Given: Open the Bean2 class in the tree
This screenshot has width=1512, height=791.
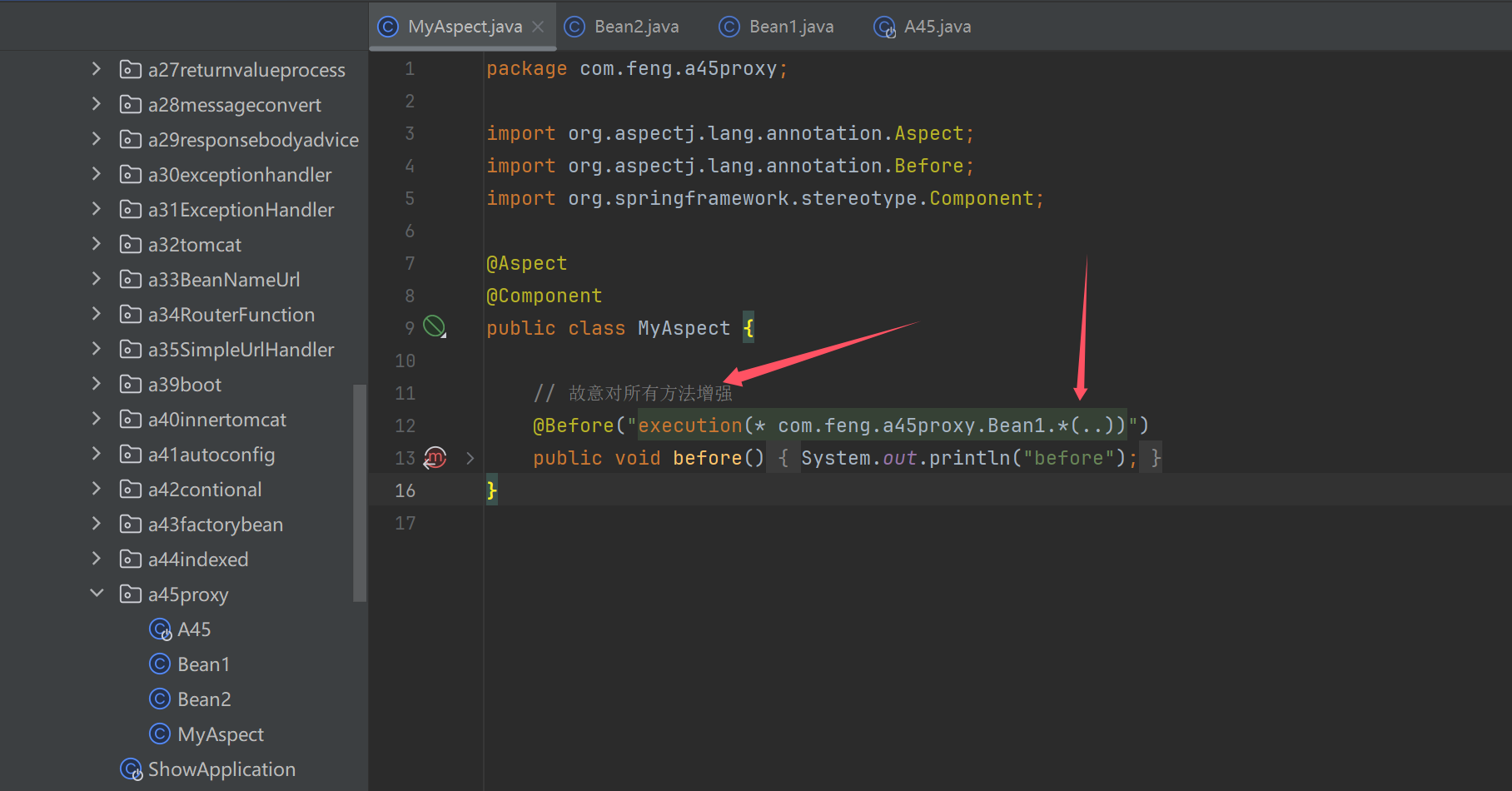Looking at the screenshot, I should [204, 699].
